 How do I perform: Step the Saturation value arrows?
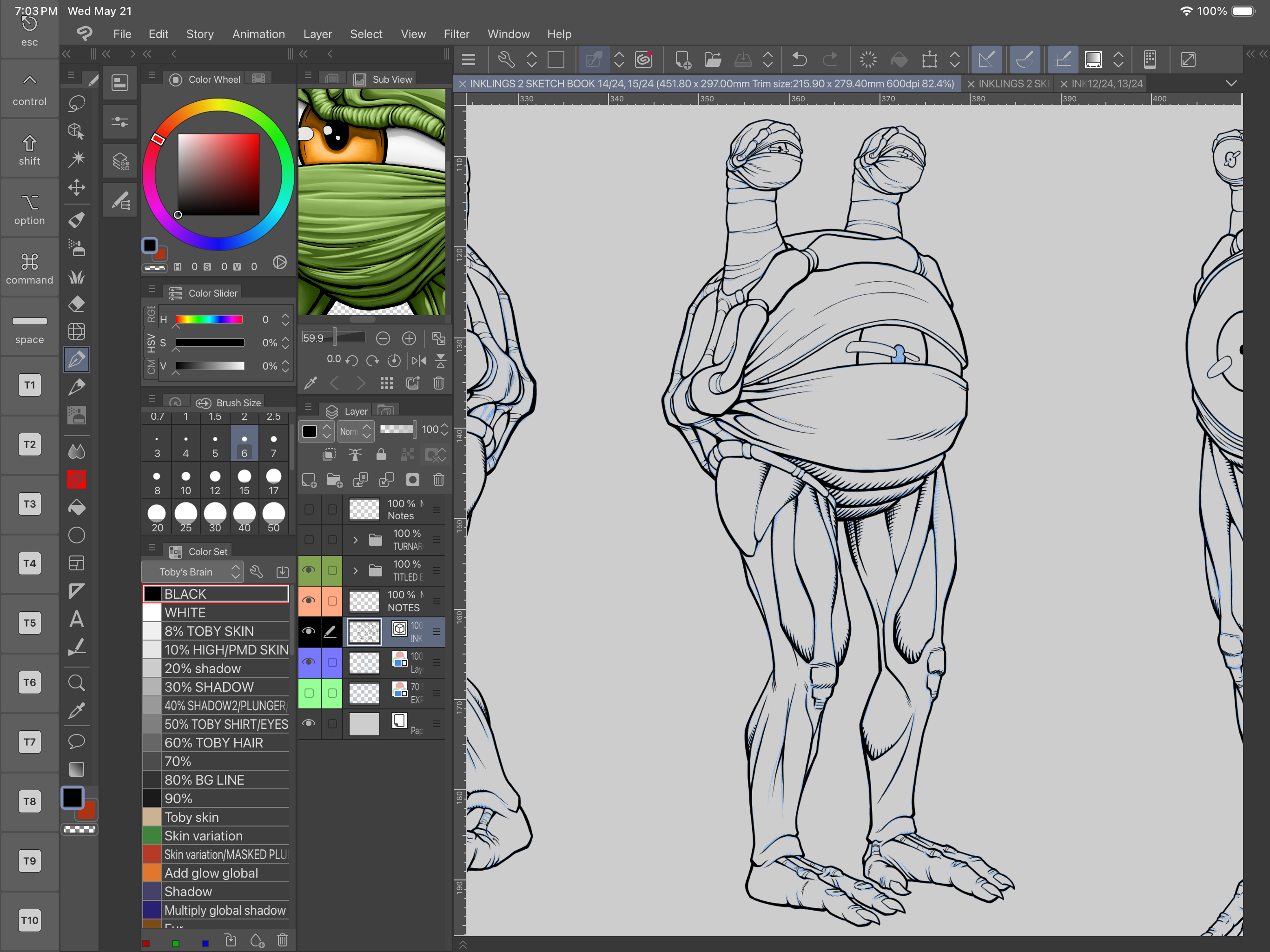285,343
